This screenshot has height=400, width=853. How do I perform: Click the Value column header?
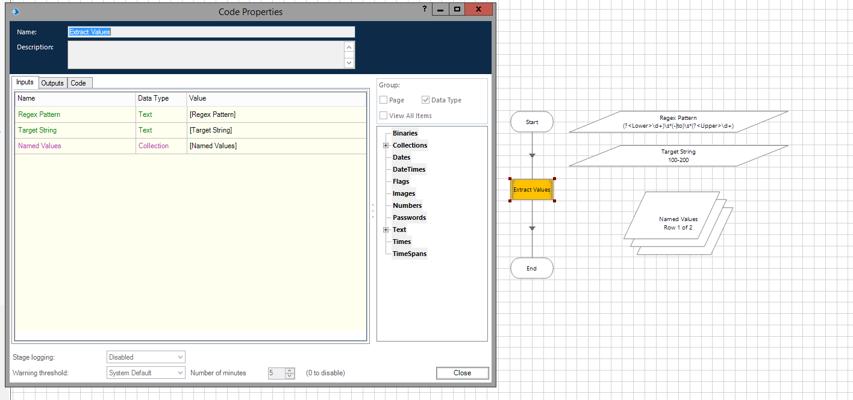(276, 99)
